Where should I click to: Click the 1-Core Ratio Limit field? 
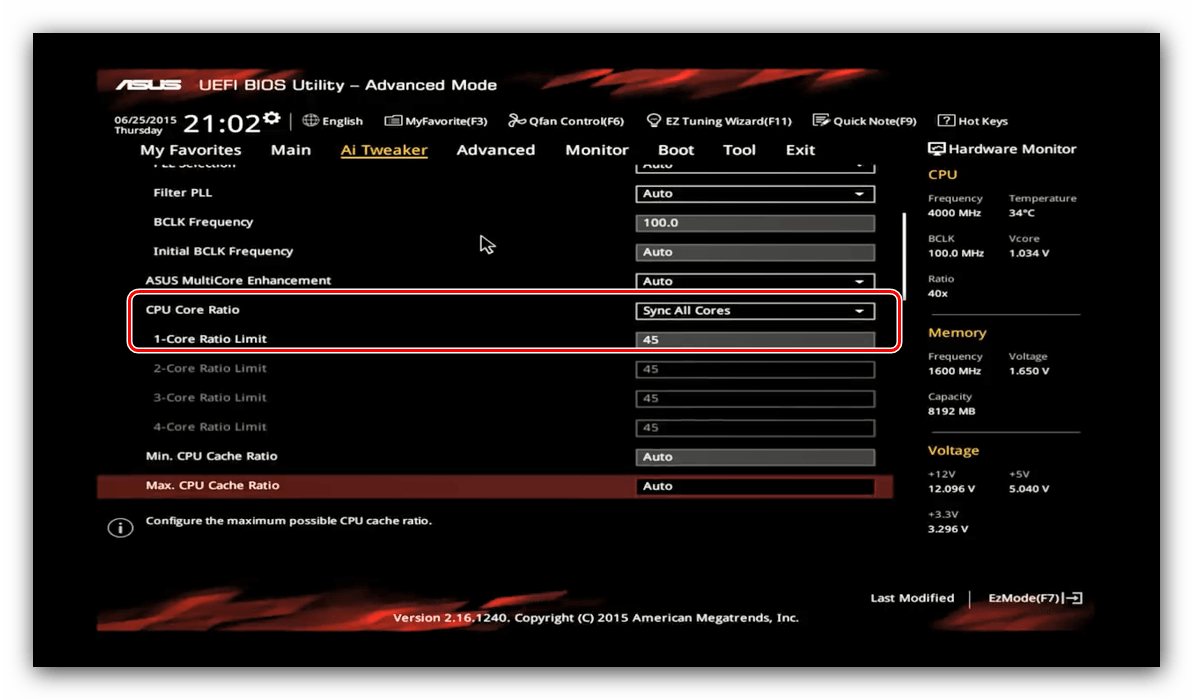coord(755,339)
